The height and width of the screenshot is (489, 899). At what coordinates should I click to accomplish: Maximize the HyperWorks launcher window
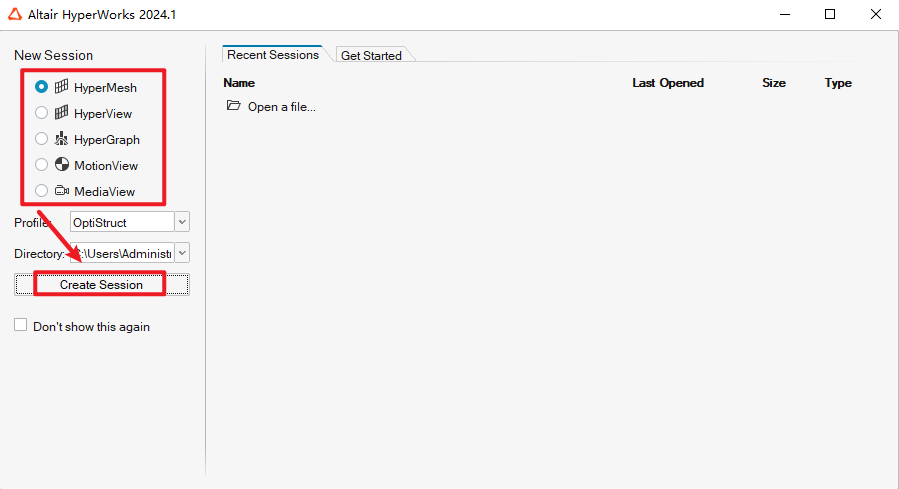(x=830, y=14)
